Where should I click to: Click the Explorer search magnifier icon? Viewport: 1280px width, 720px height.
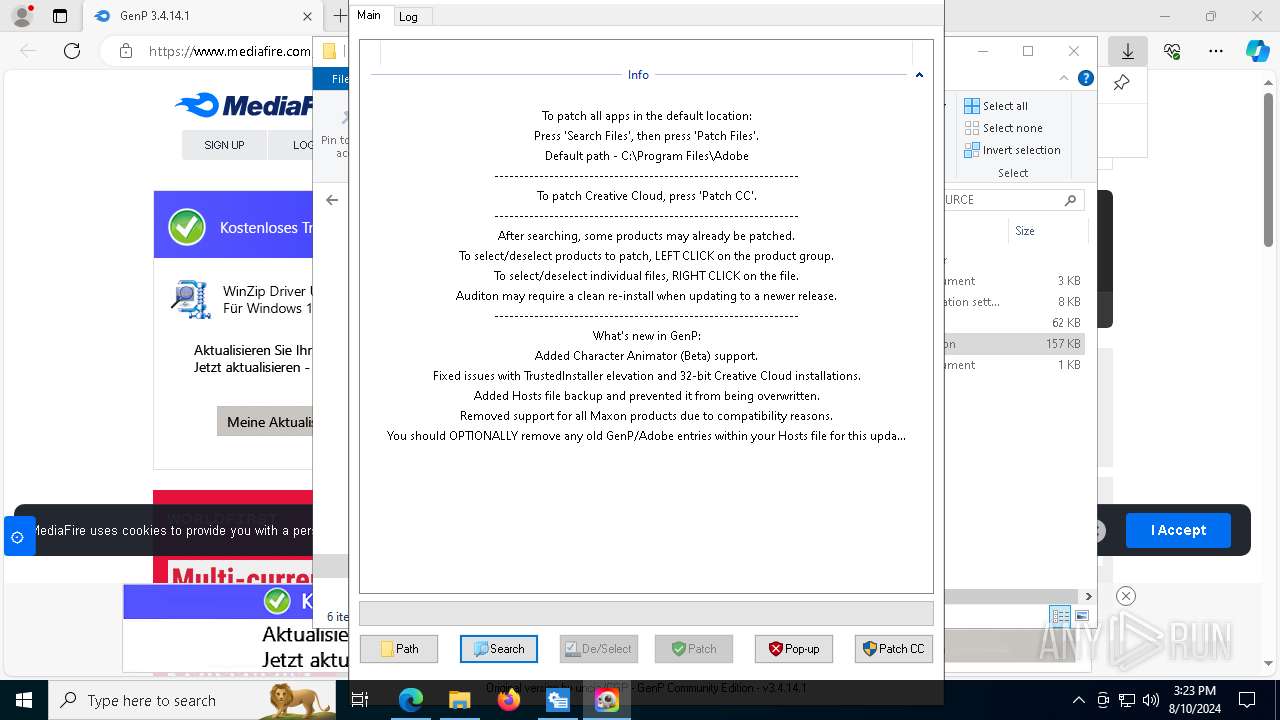pyautogui.click(x=1070, y=200)
